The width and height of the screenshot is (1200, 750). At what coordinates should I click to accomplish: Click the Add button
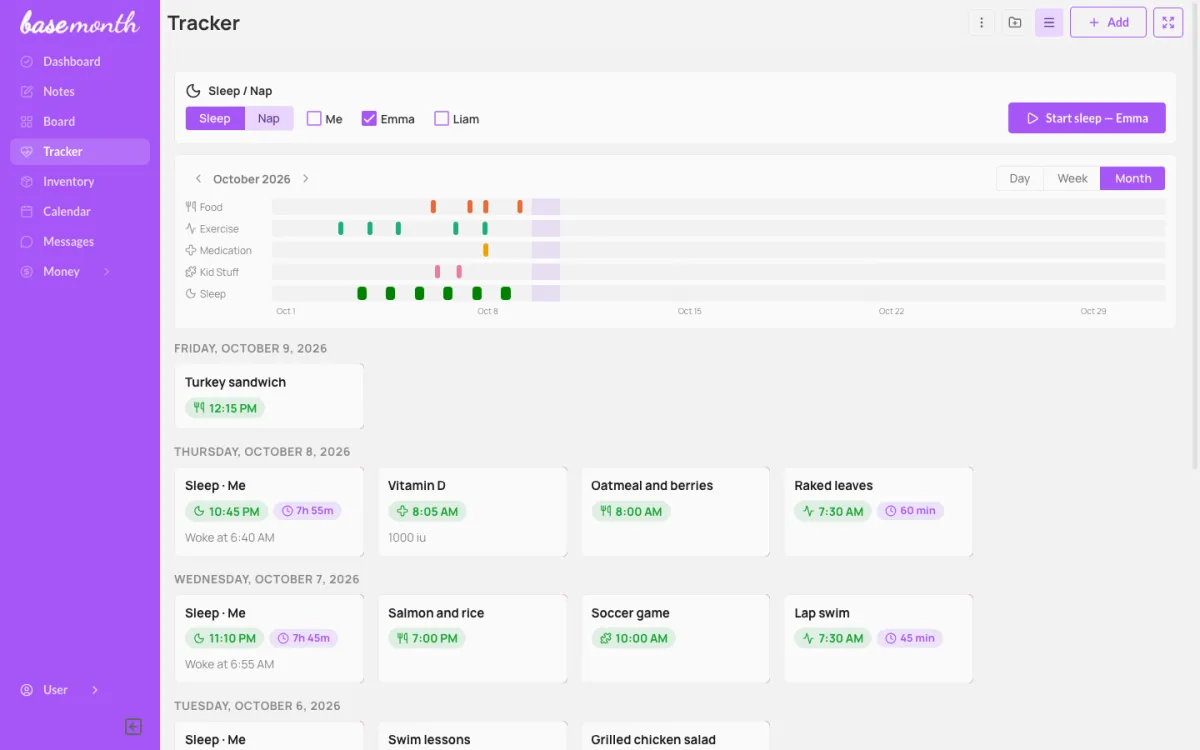click(x=1108, y=22)
